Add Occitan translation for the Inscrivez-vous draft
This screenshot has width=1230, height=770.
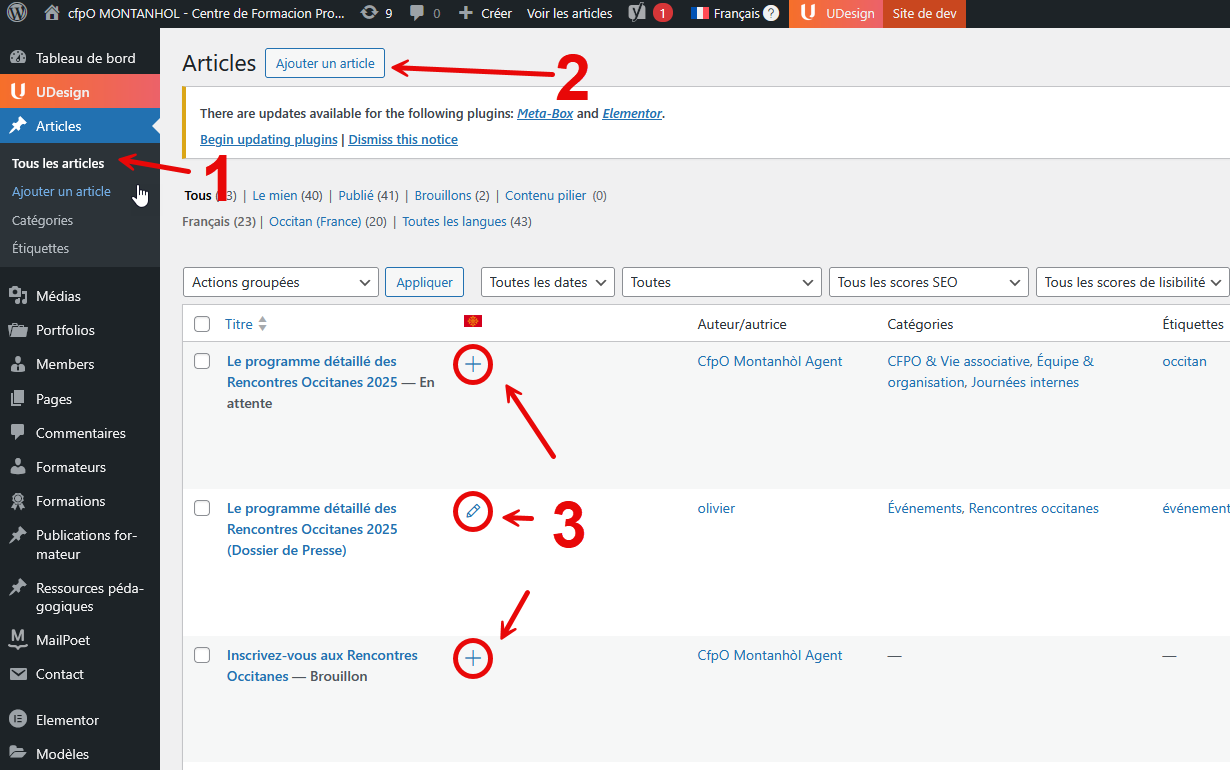(472, 658)
